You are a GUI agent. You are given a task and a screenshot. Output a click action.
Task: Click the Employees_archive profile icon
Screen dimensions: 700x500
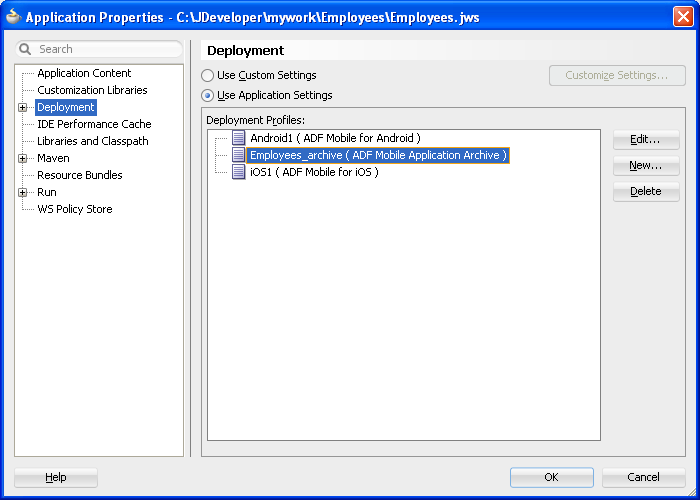pos(238,155)
